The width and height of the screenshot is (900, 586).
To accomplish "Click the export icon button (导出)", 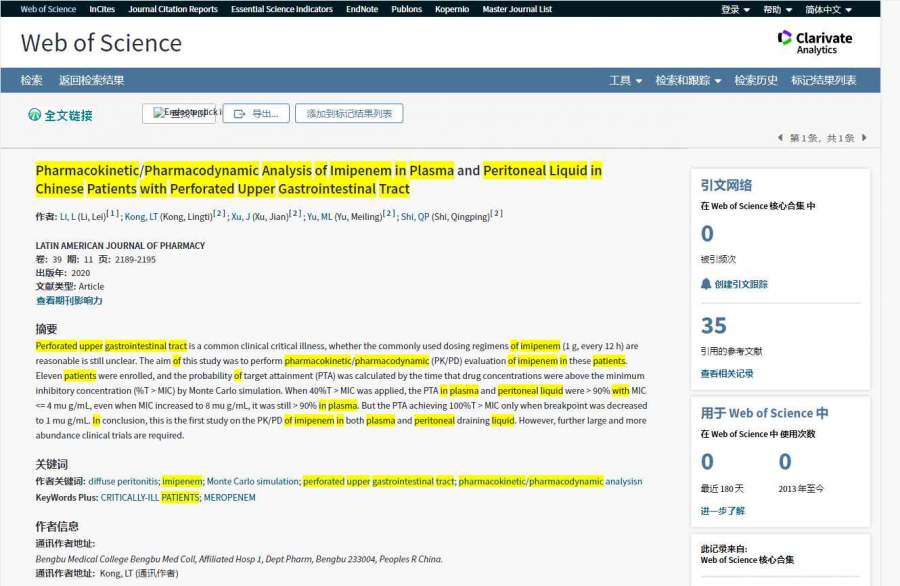I will [256, 114].
